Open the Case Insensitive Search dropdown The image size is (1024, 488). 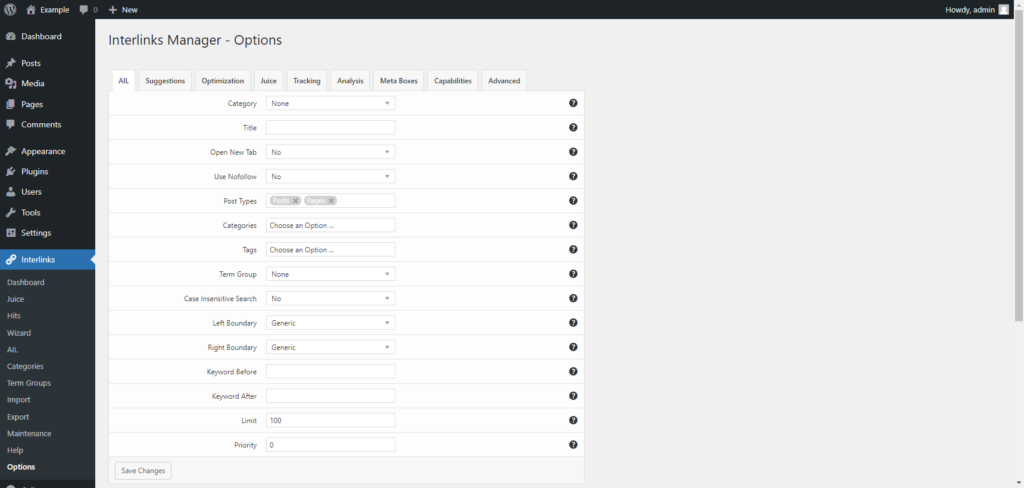click(330, 299)
